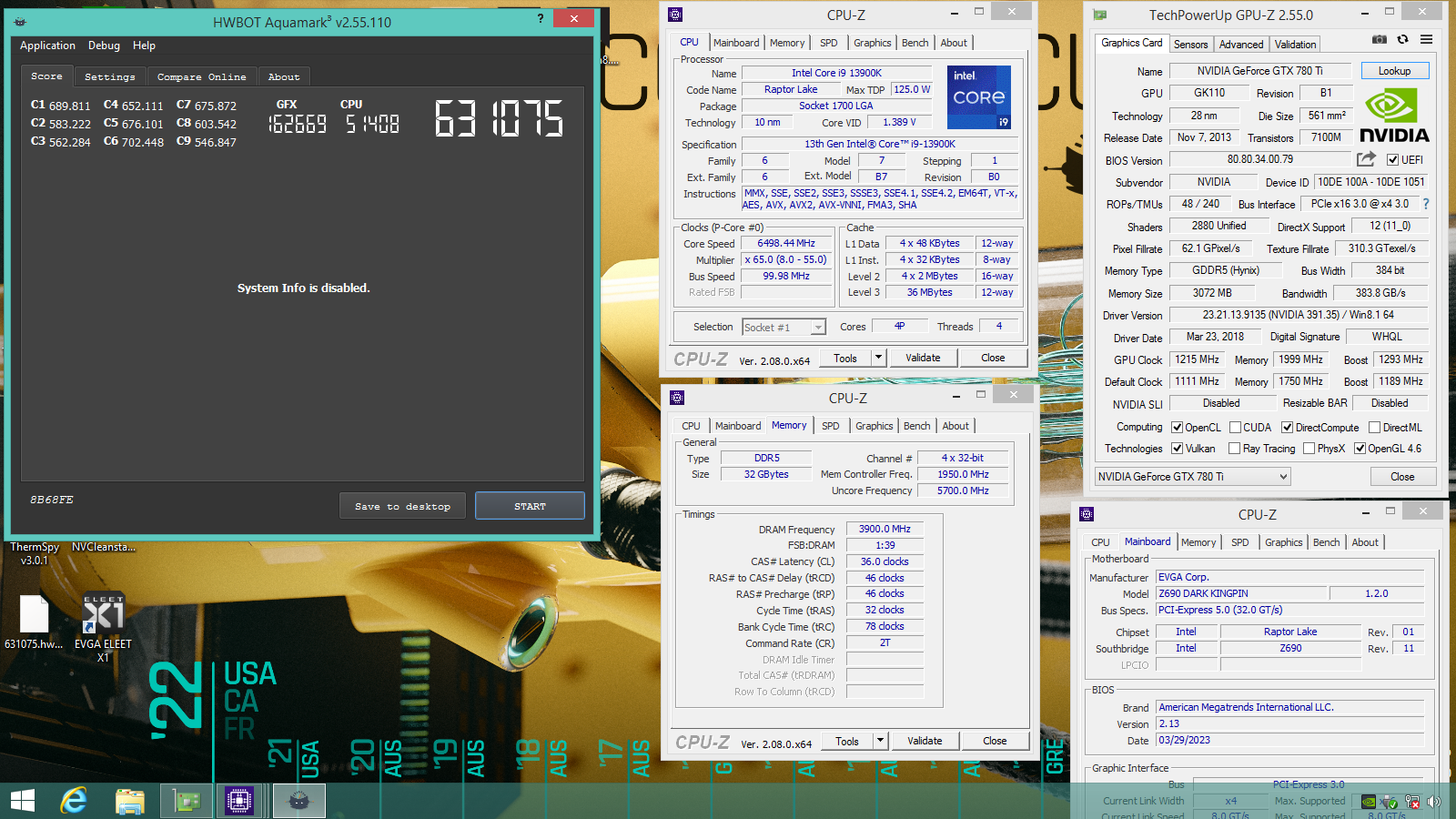Click title bar icon of CPU-Z Mainboard window
The image size is (1456, 819).
point(1087,514)
